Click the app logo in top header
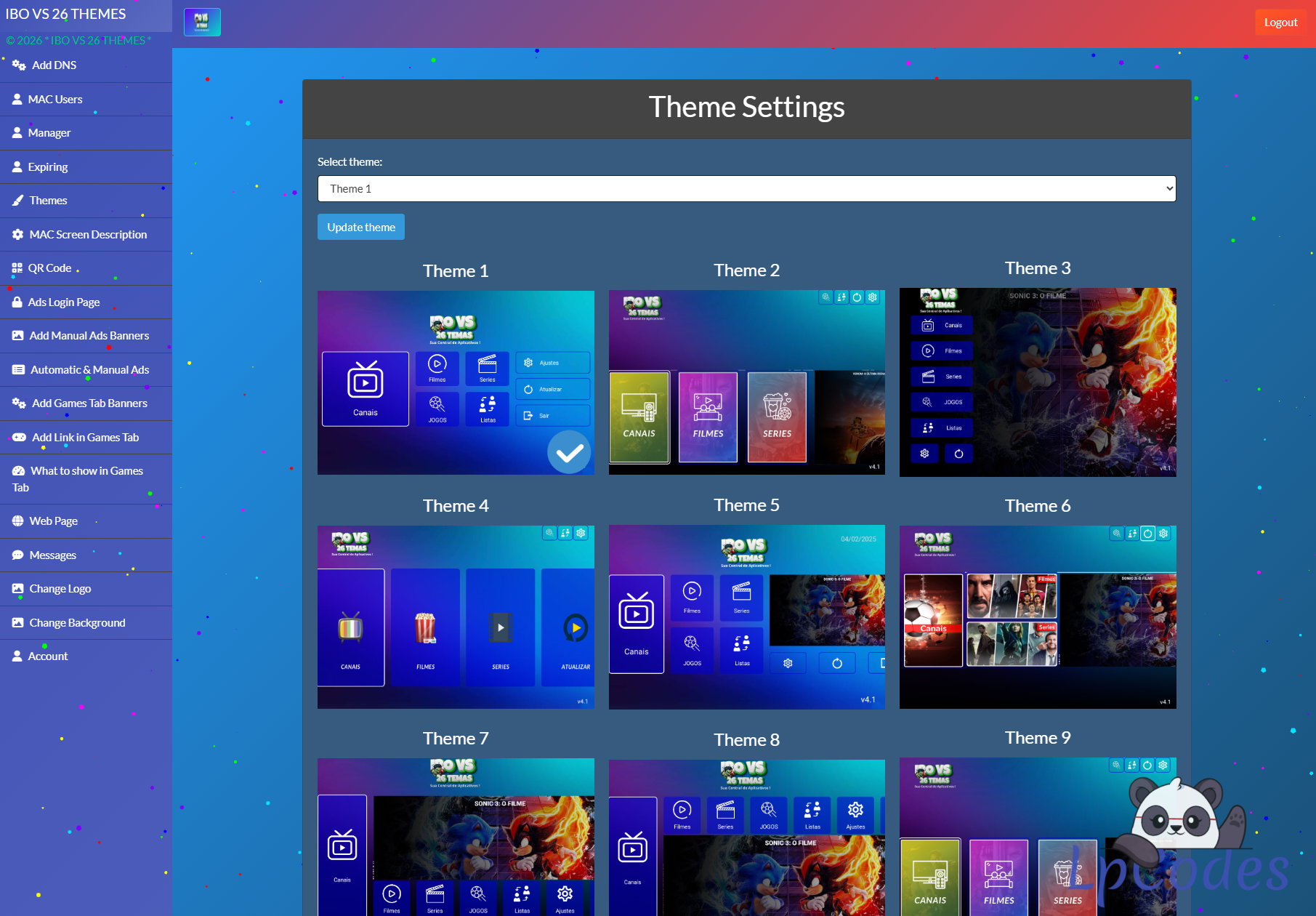The height and width of the screenshot is (916, 1316). point(202,23)
